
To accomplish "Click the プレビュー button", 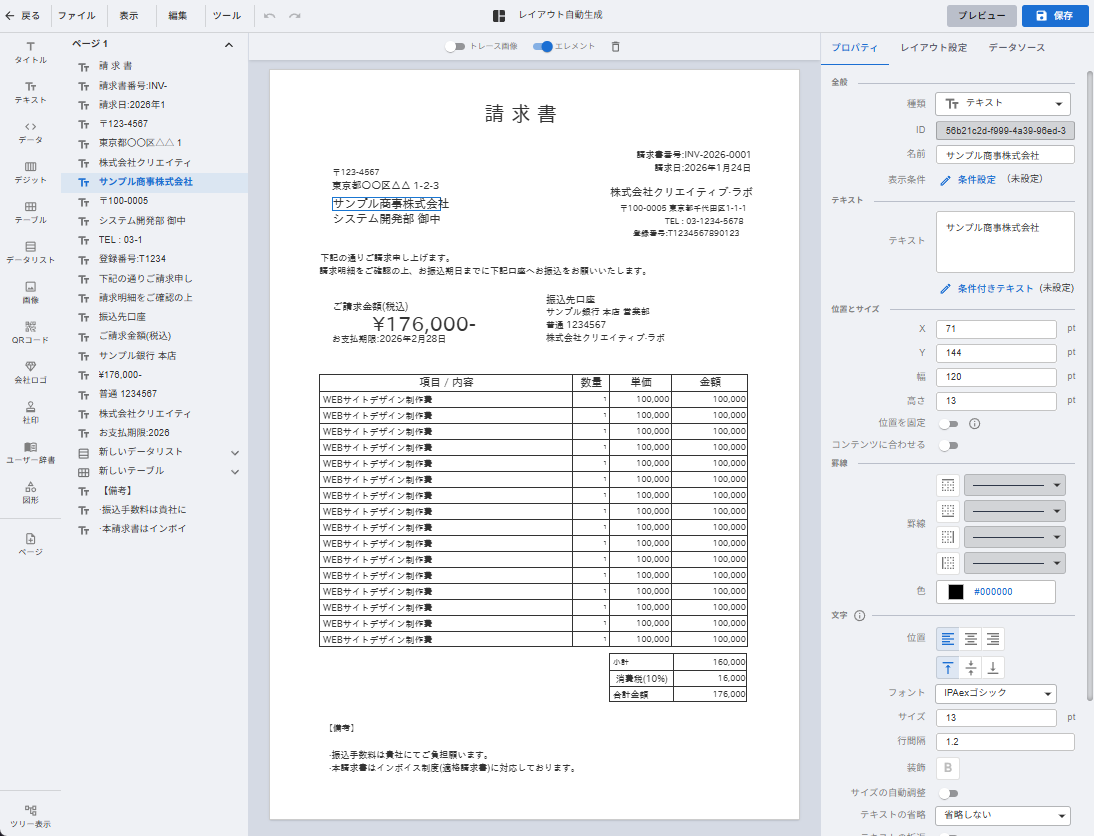I will (981, 16).
